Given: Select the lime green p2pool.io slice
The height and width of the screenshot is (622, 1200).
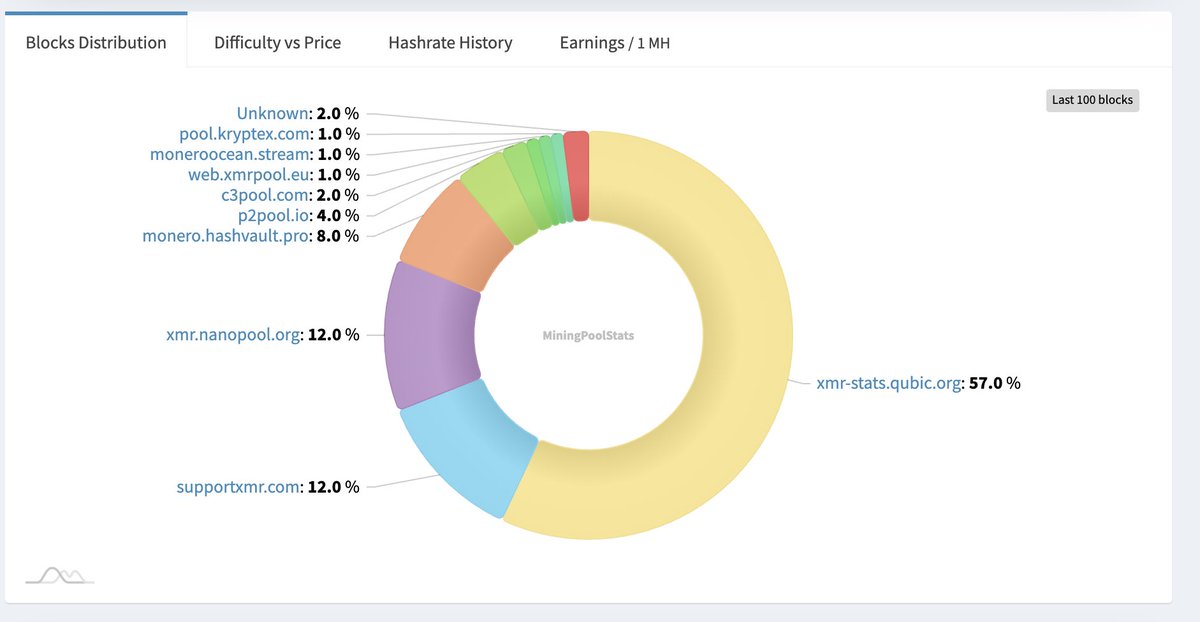Looking at the screenshot, I should click(500, 197).
